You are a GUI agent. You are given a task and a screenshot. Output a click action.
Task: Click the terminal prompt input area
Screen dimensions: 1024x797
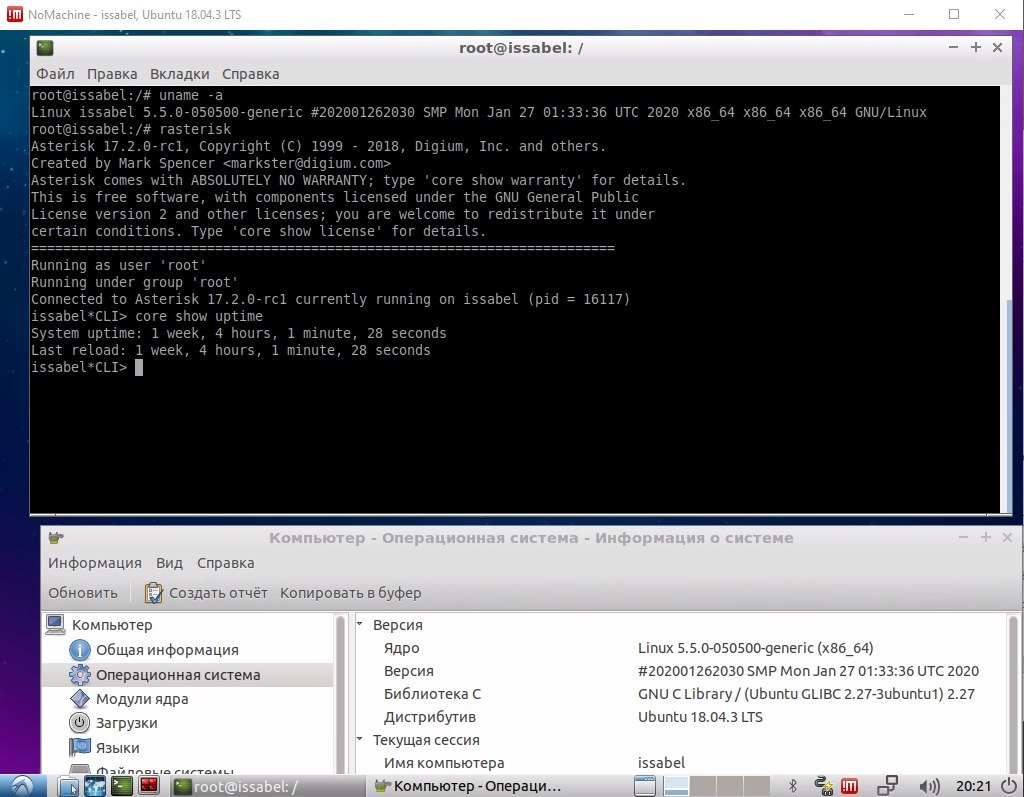pyautogui.click(x=138, y=367)
